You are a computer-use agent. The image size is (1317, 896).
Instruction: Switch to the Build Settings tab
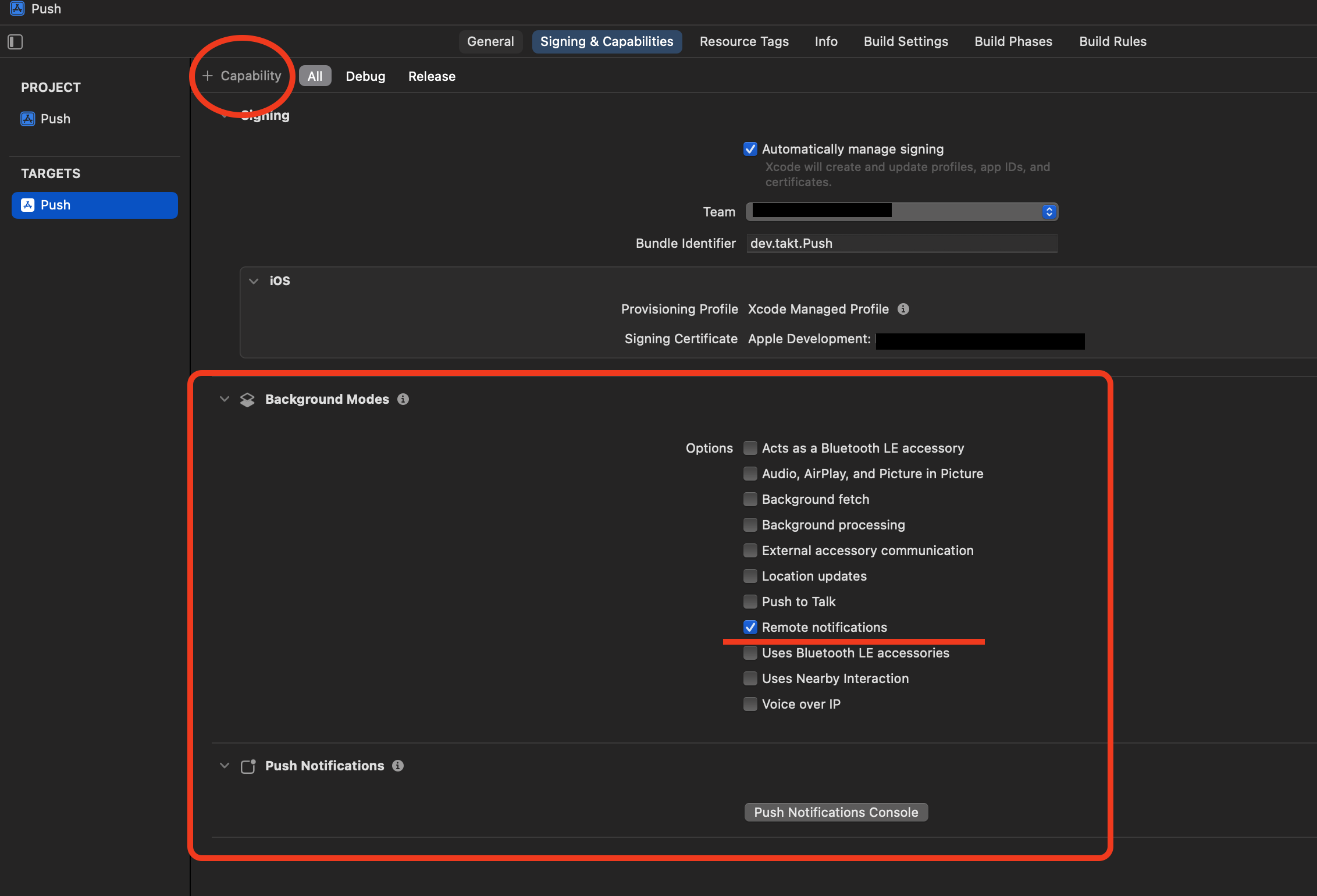pos(906,42)
